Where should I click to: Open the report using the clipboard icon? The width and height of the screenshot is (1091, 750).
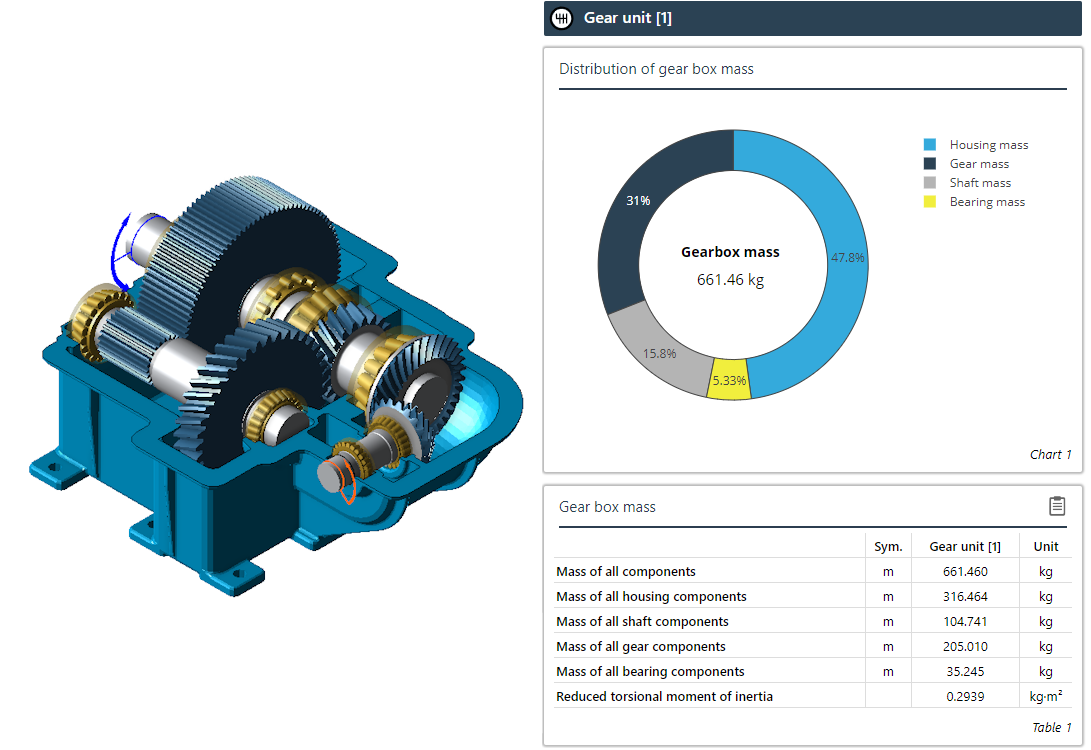pyautogui.click(x=1057, y=506)
